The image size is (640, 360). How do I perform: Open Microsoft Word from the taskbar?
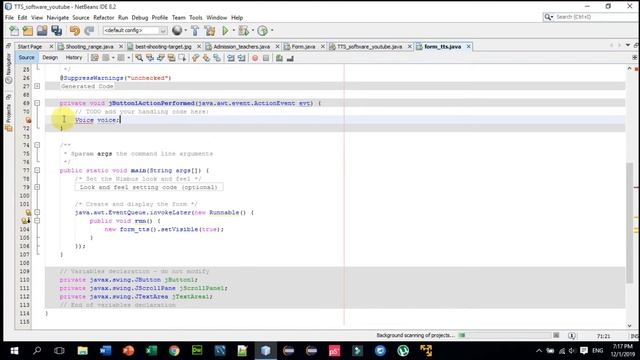pos(106,351)
